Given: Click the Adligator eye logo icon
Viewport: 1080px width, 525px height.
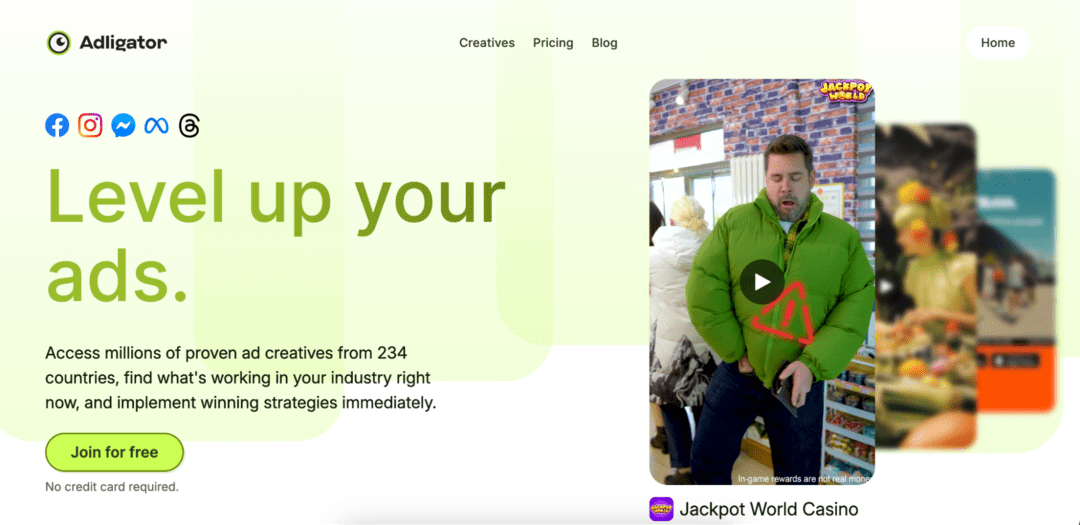Looking at the screenshot, I should pos(59,43).
